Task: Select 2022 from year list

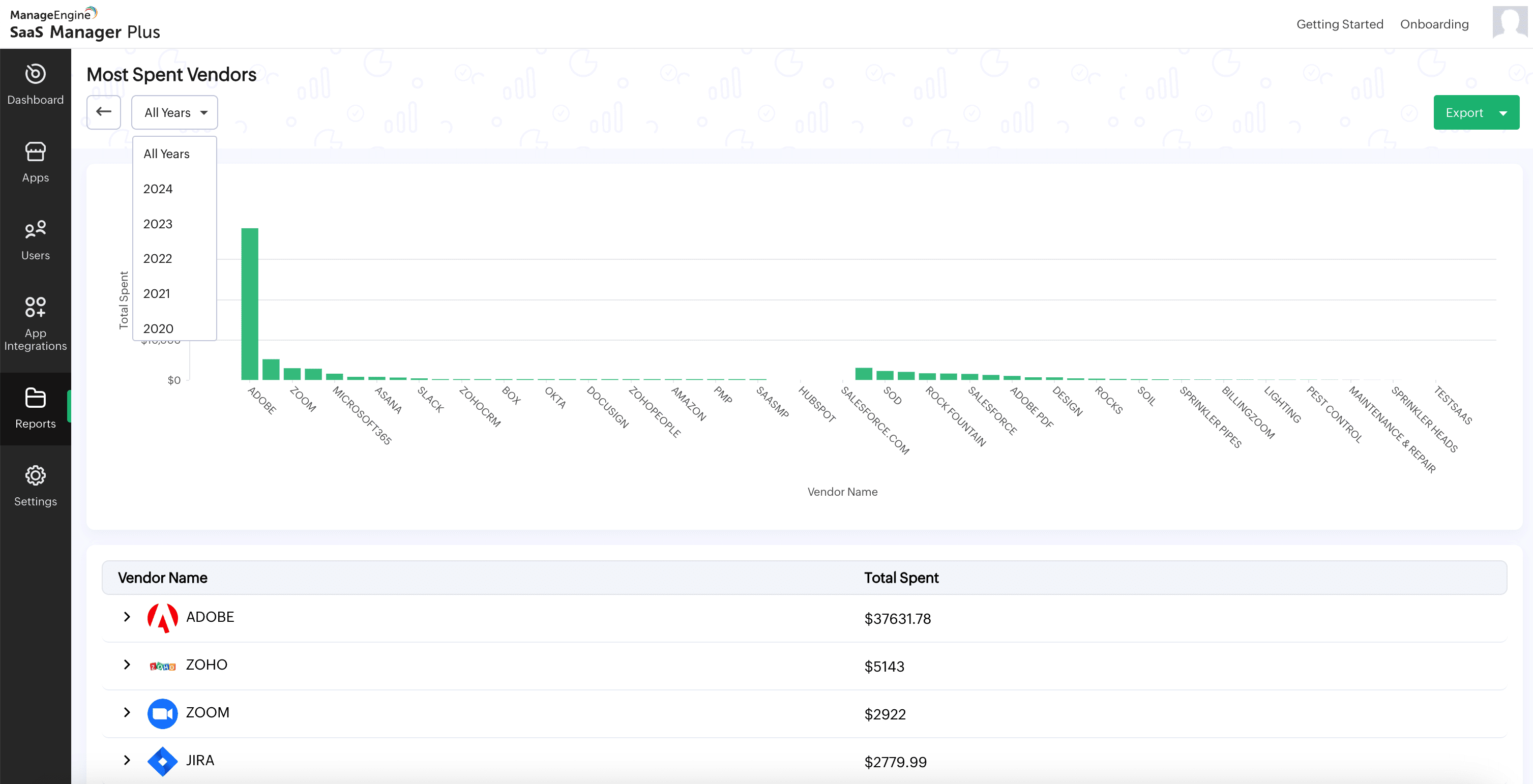Action: [157, 259]
